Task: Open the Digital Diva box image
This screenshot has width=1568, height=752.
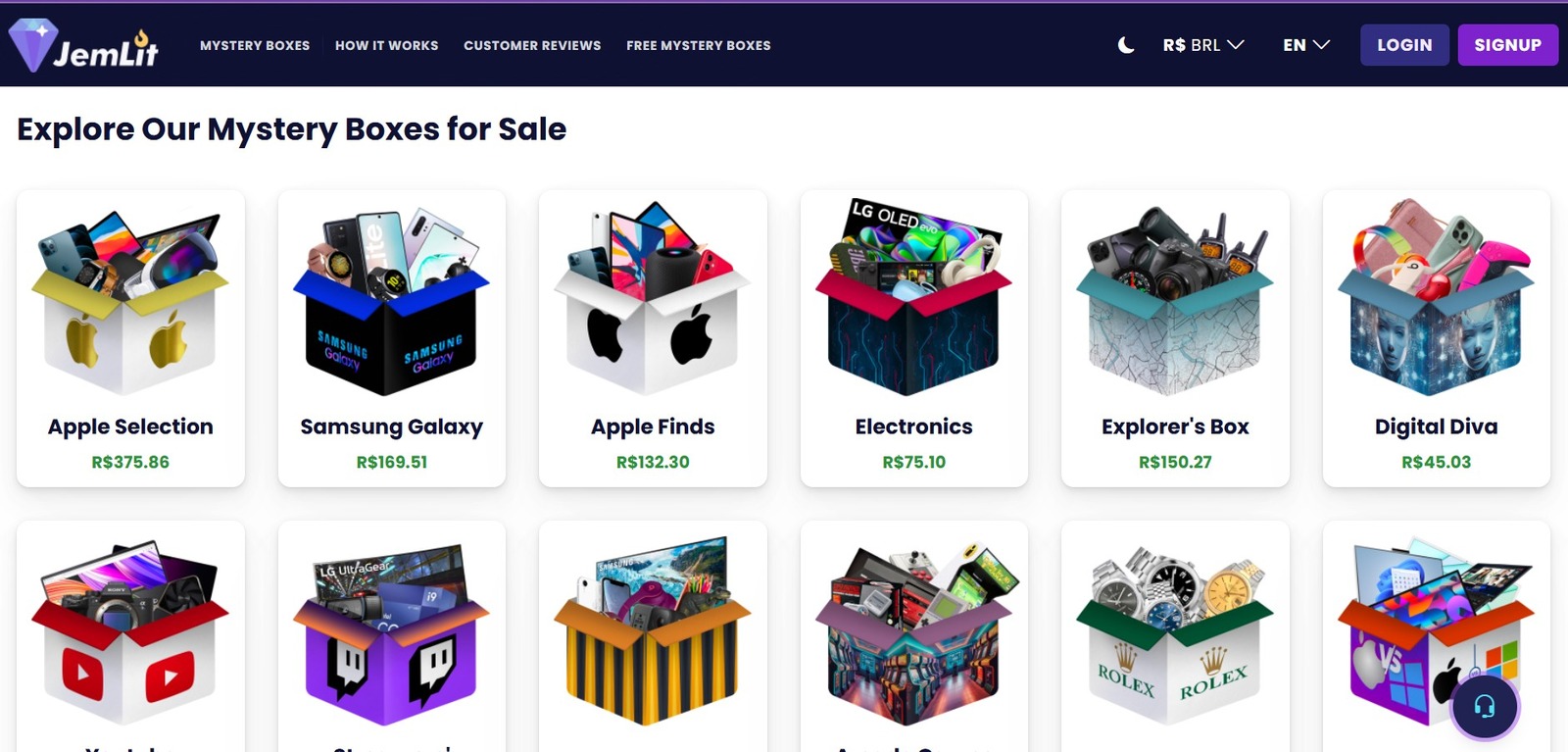Action: (1436, 297)
